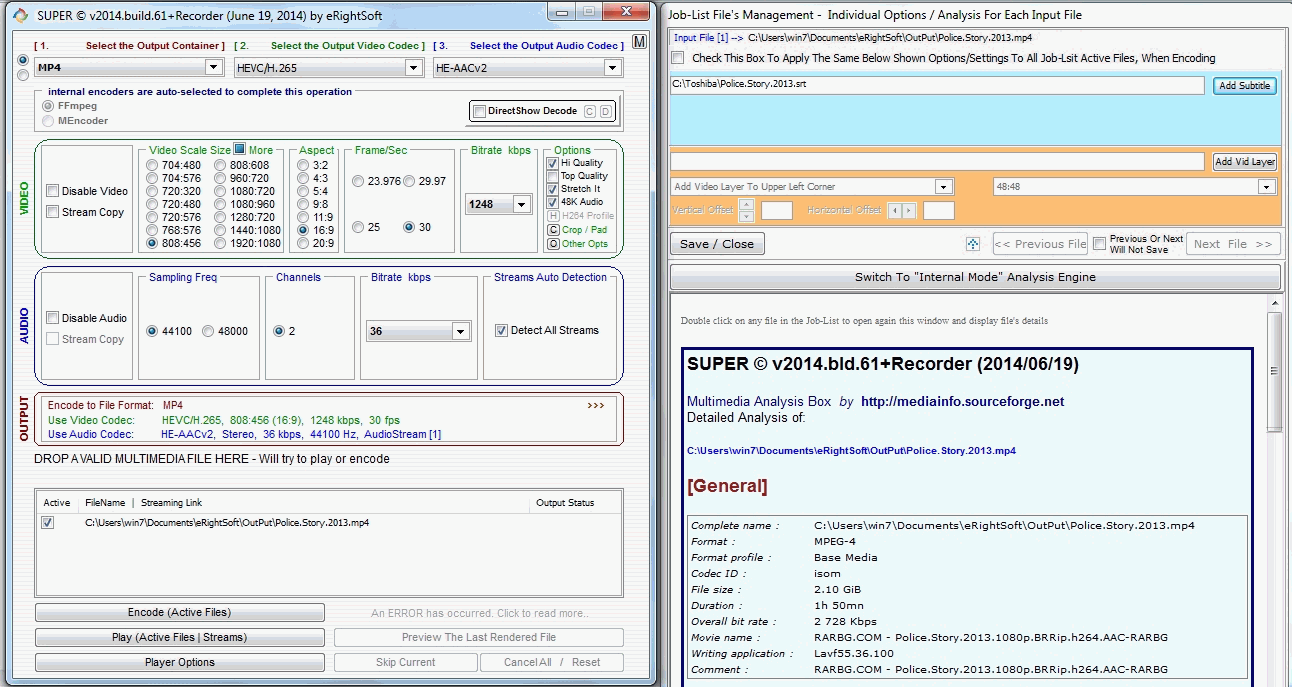1292x687 pixels.
Task: Select the 1920:1080 video scale size
Action: point(222,243)
